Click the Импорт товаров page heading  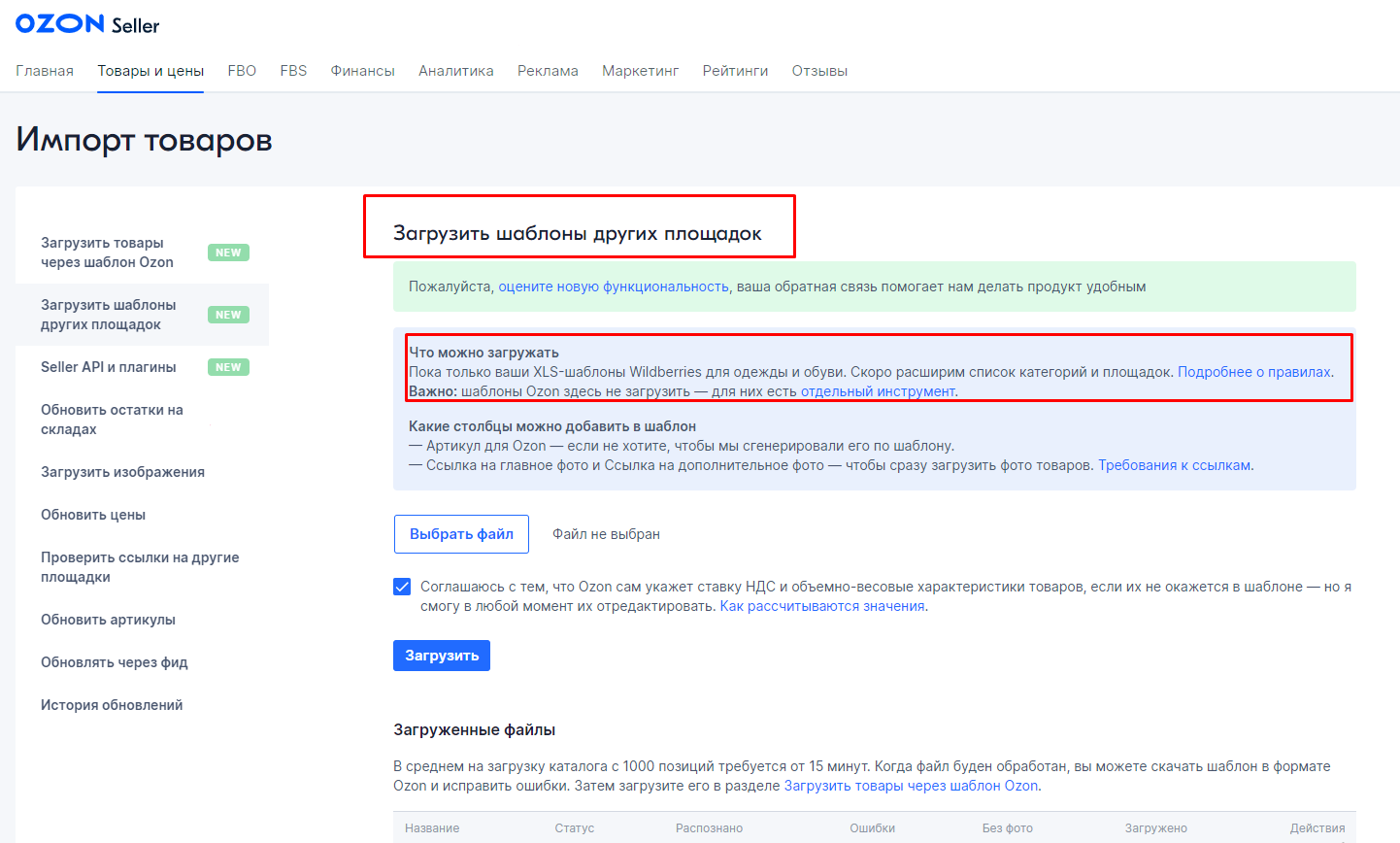(144, 141)
